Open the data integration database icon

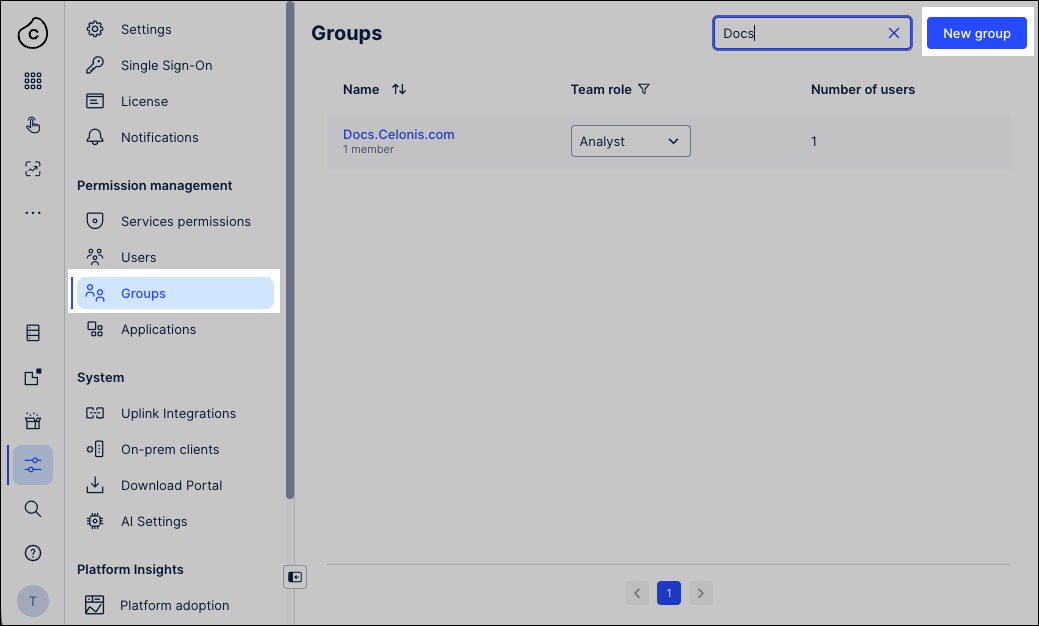32,333
